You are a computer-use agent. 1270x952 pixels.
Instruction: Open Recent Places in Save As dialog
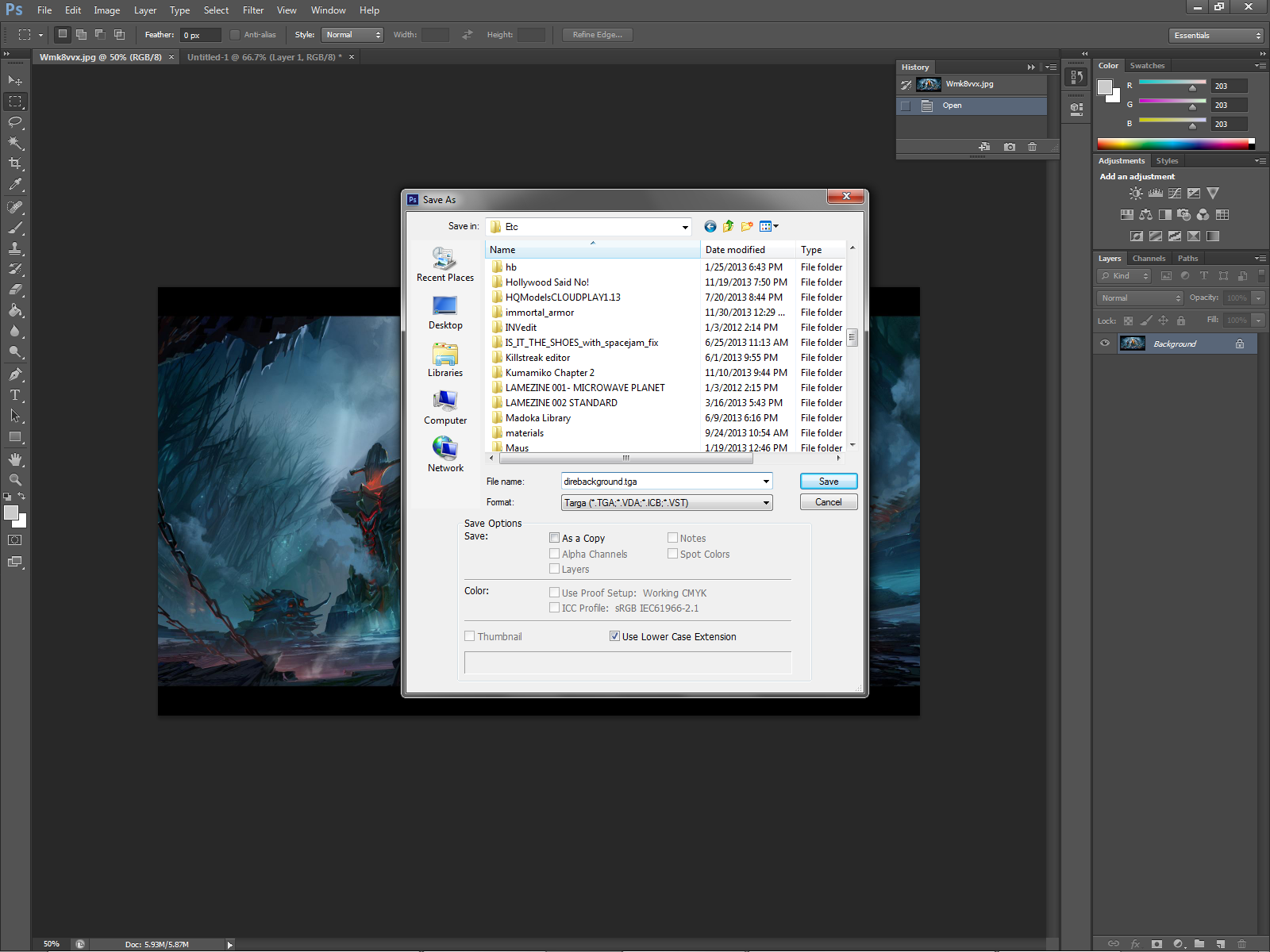coord(445,265)
